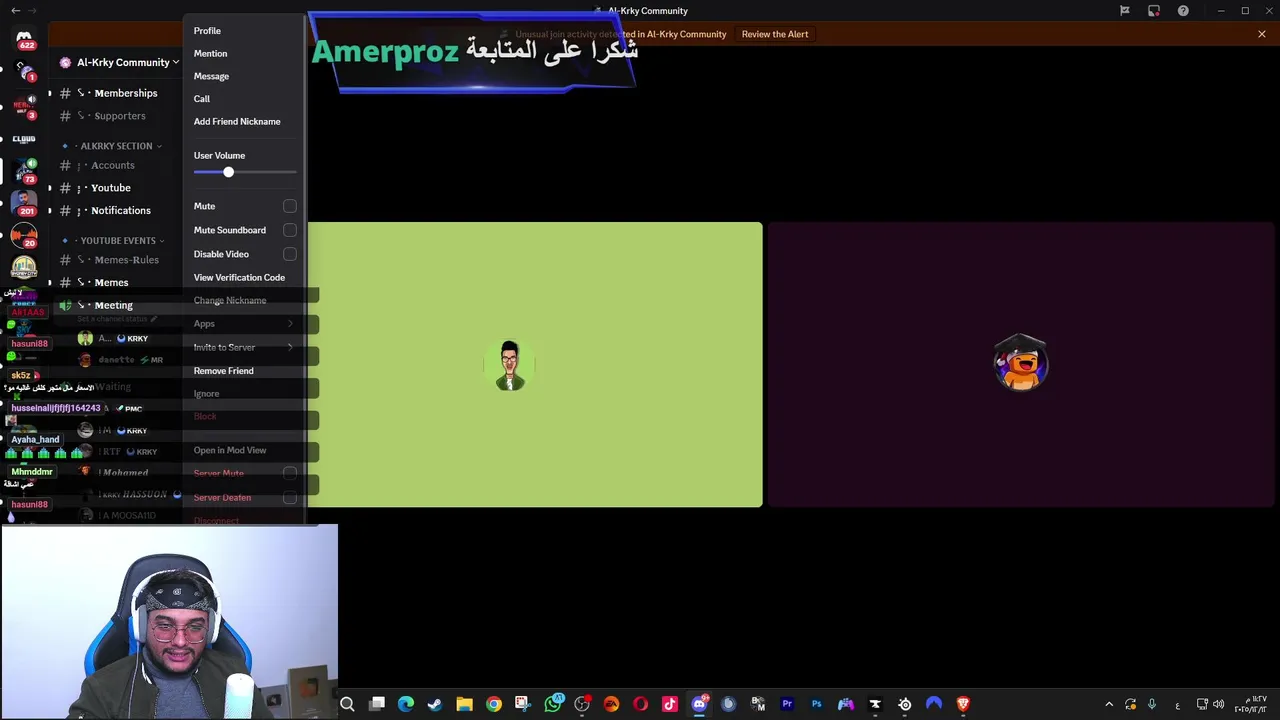The image size is (1280, 720).
Task: Launch Adobe Premiere Pro from taskbar
Action: pyautogui.click(x=787, y=704)
